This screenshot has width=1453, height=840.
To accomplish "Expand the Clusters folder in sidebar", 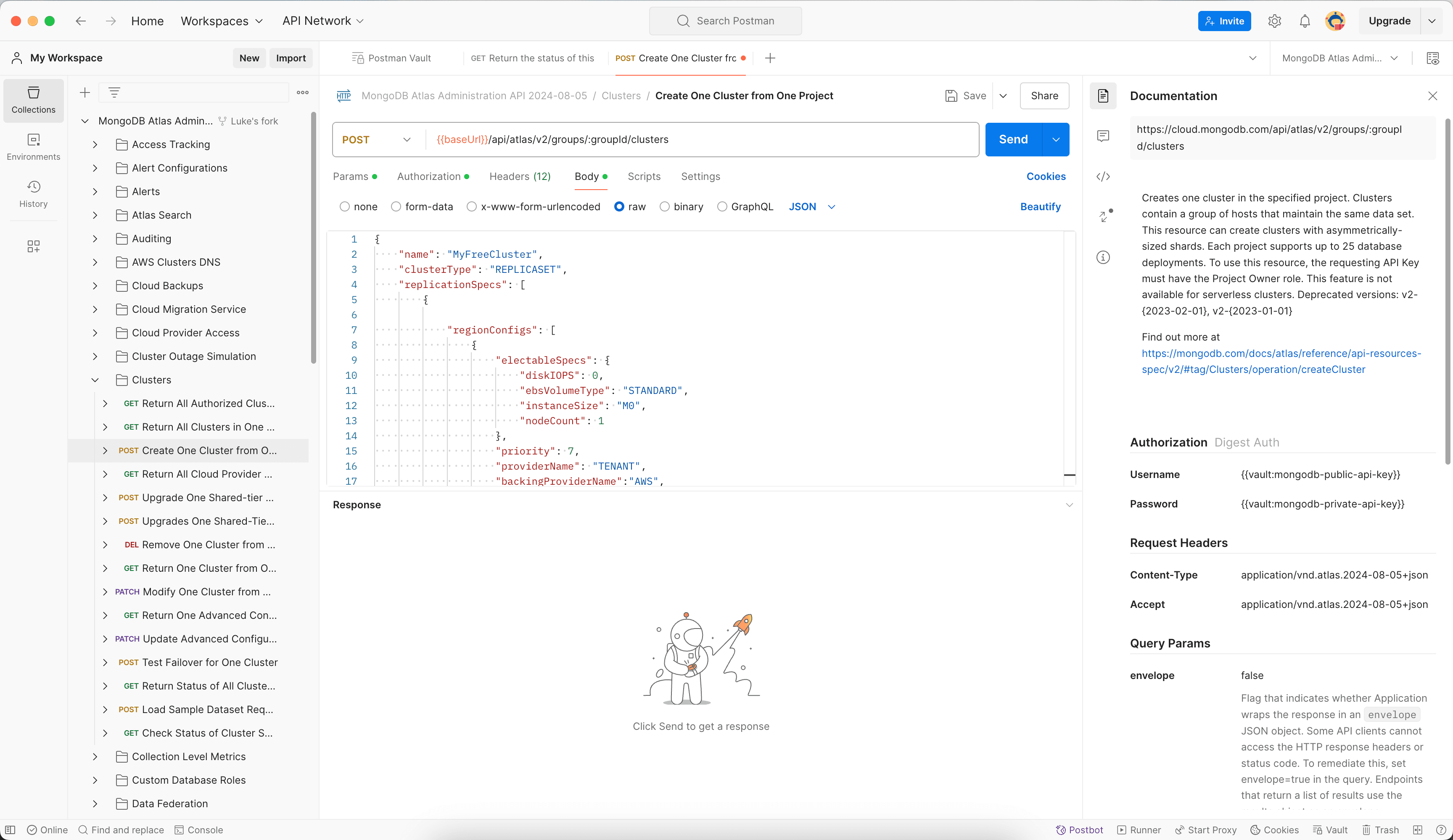I will pos(94,379).
